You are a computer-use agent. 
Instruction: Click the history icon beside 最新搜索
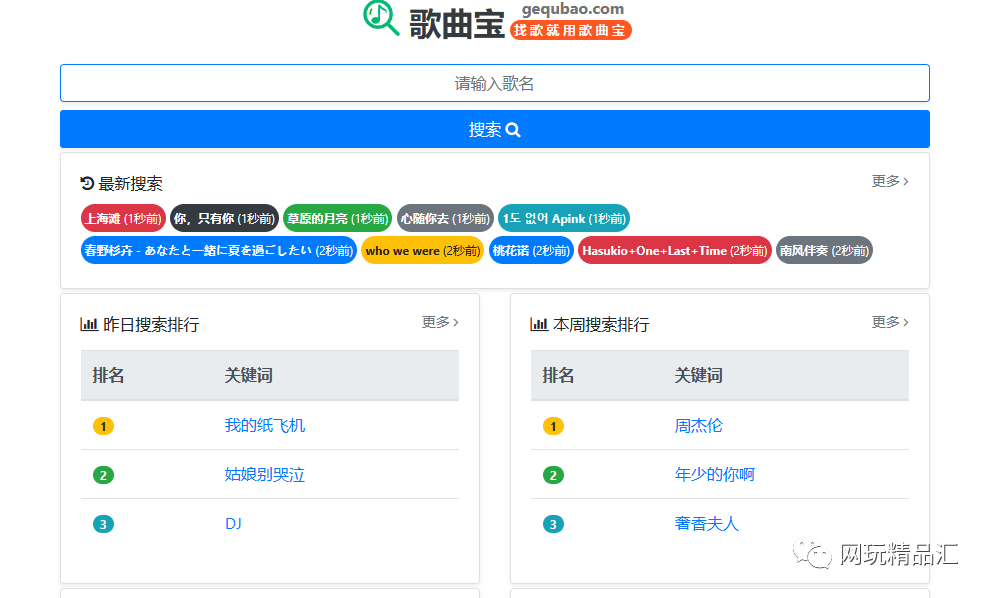point(87,183)
